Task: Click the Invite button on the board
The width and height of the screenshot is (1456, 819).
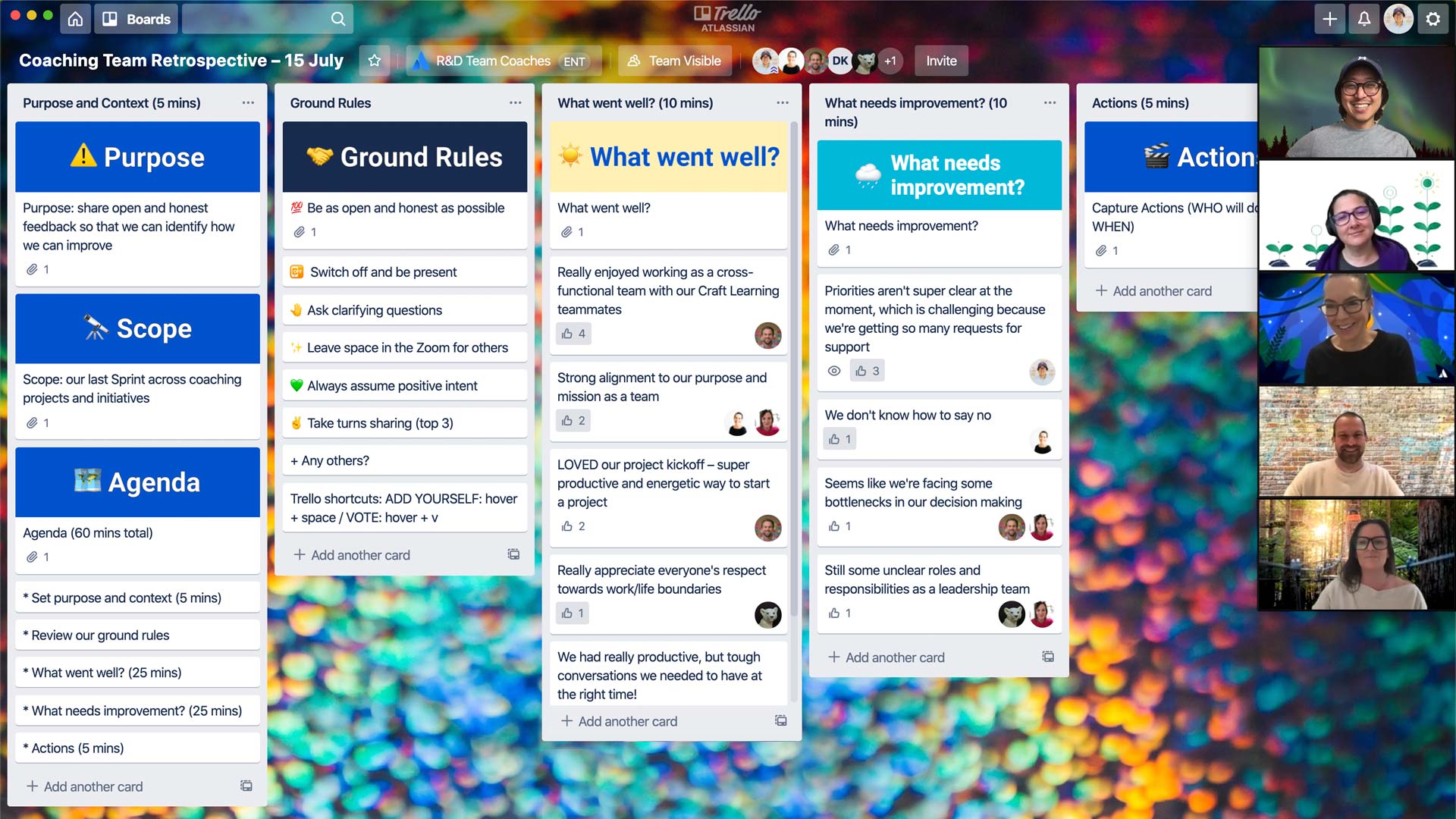Action: [940, 60]
